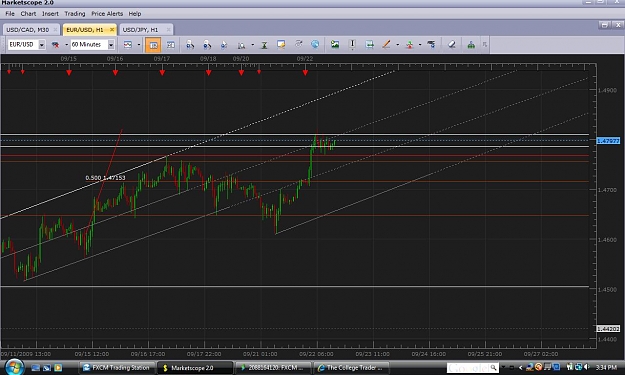Open the dropdown arrow next to the scale tool
625x375 pixels.
pos(253,45)
